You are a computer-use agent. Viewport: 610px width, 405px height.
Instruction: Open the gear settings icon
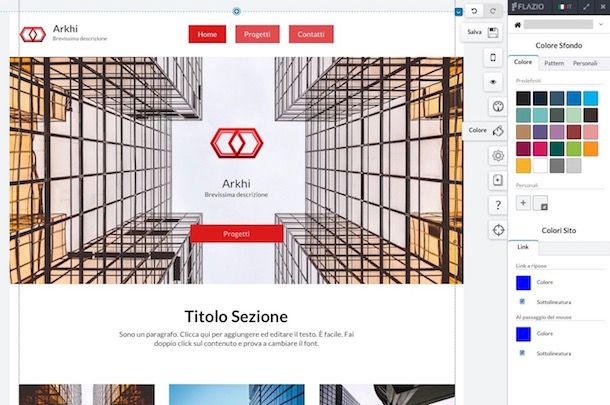point(498,156)
